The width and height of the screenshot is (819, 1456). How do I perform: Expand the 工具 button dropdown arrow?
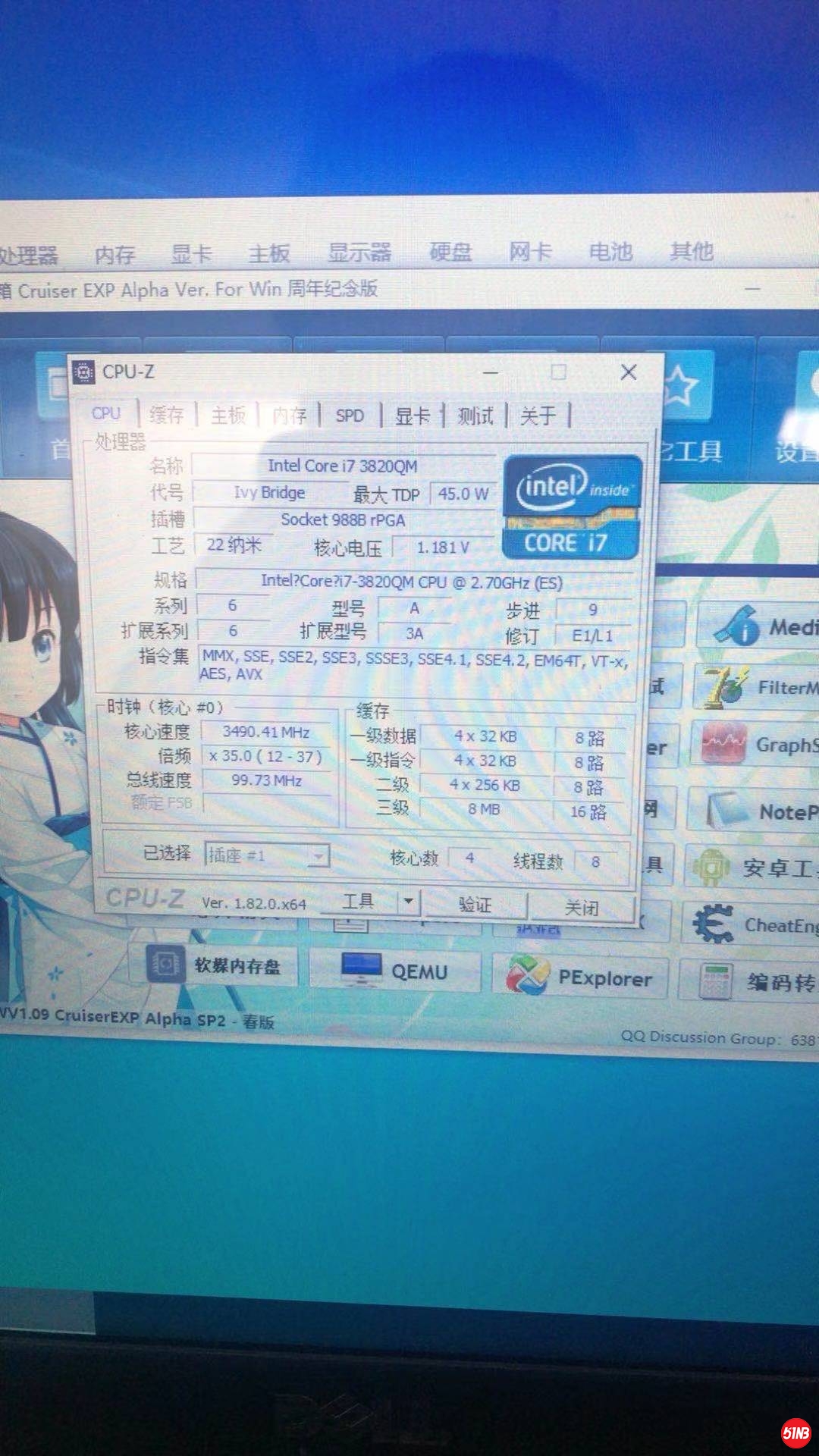click(x=409, y=902)
